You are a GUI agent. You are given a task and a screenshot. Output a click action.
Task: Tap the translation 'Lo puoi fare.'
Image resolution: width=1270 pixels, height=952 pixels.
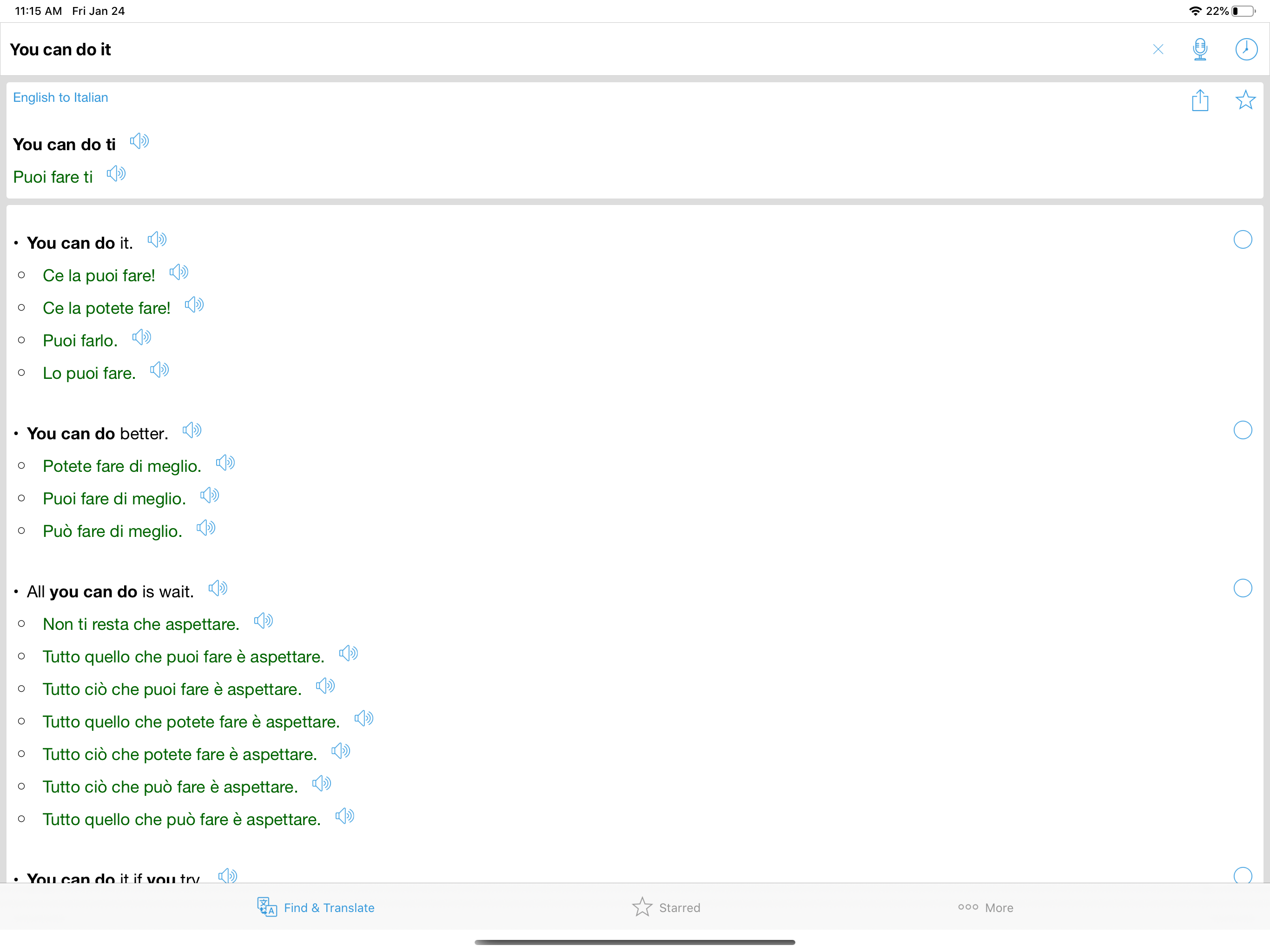89,373
